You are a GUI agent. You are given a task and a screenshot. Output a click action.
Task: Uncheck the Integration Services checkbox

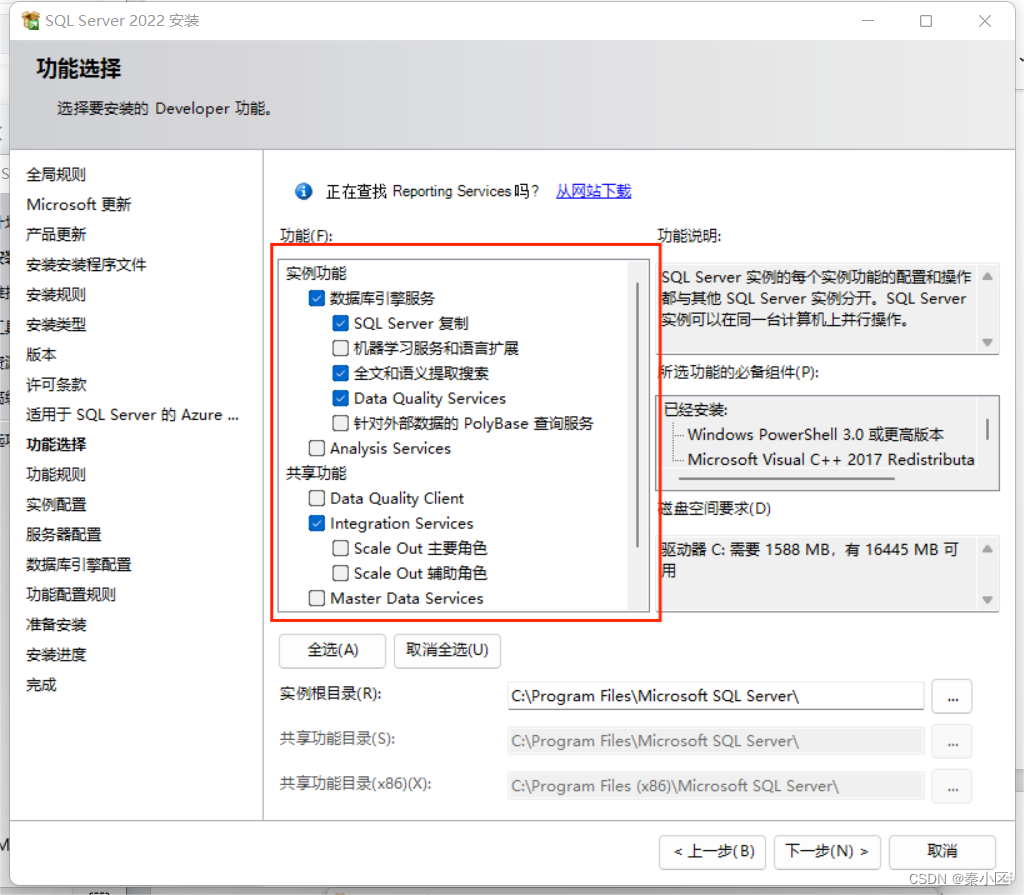(317, 523)
